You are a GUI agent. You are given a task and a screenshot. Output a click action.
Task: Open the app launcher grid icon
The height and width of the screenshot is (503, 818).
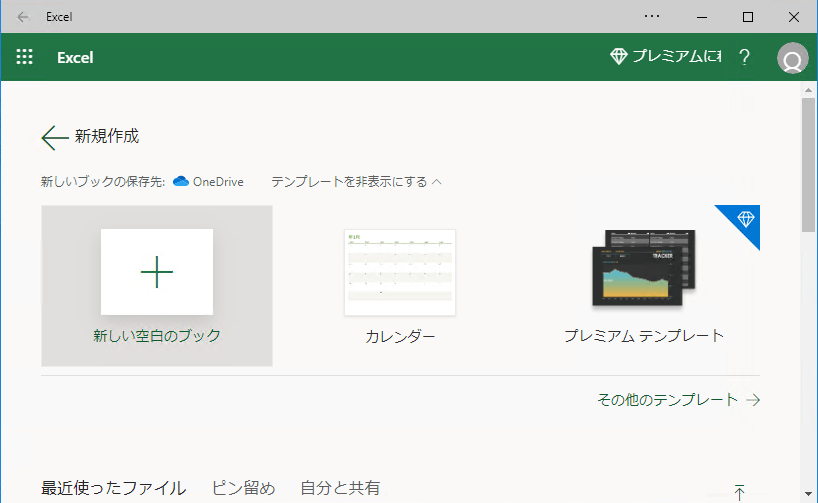[24, 57]
